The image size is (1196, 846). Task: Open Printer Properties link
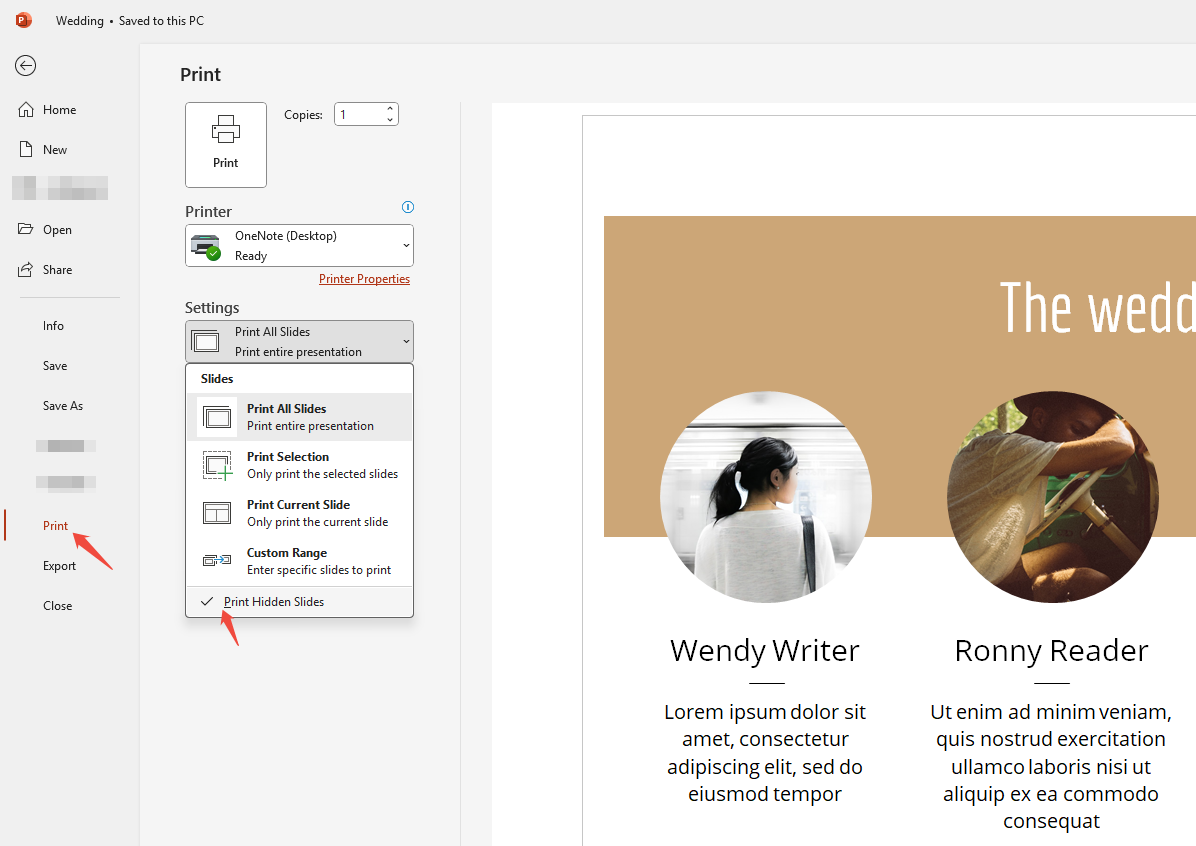(x=364, y=278)
